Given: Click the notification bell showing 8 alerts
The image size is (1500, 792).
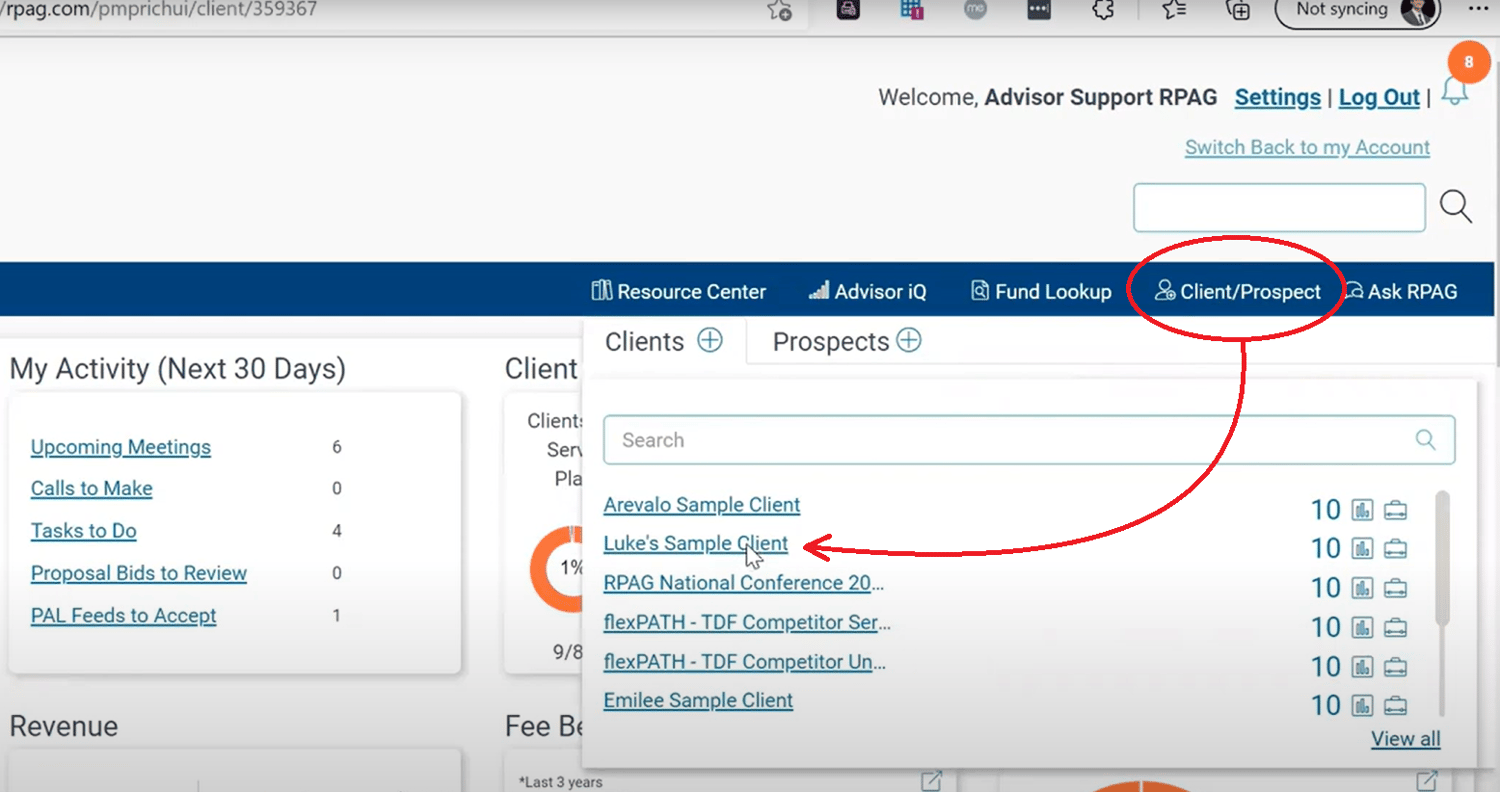Looking at the screenshot, I should click(1456, 90).
